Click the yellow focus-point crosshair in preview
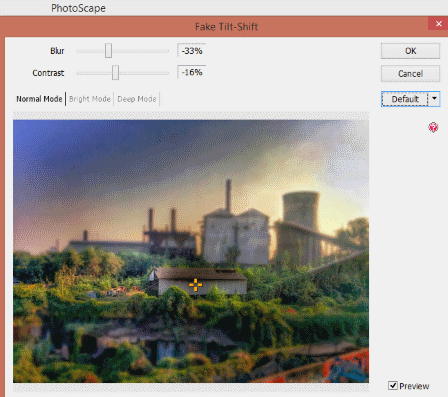The width and height of the screenshot is (448, 397). (x=195, y=285)
